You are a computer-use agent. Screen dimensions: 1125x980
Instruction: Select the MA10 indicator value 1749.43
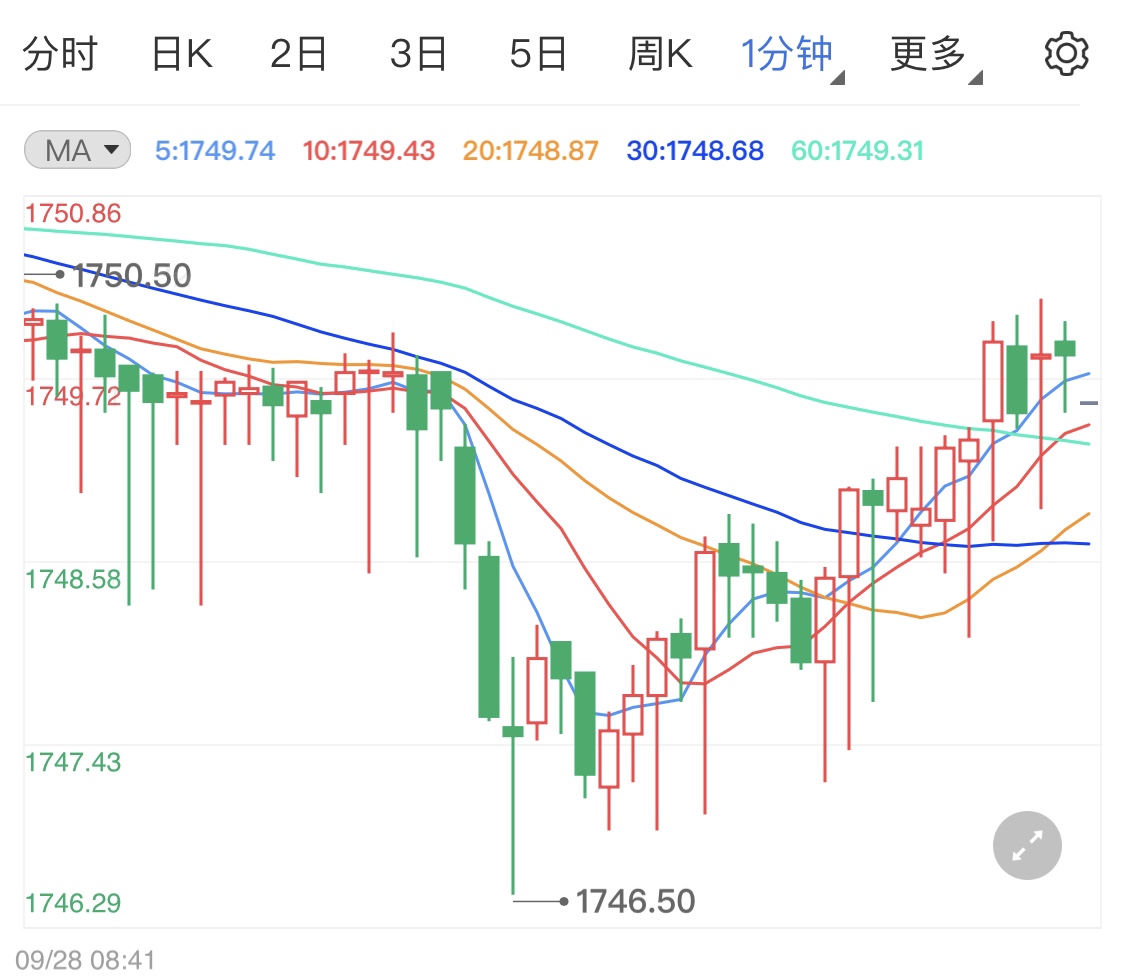point(368,148)
